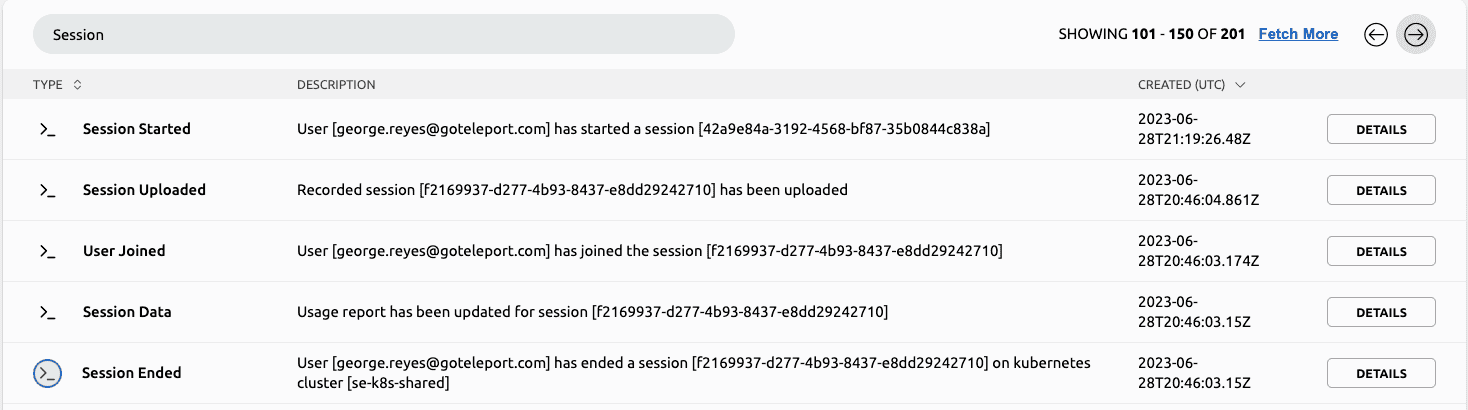Image resolution: width=1468 pixels, height=410 pixels.
Task: Open details for Session Ended event
Action: (1380, 373)
